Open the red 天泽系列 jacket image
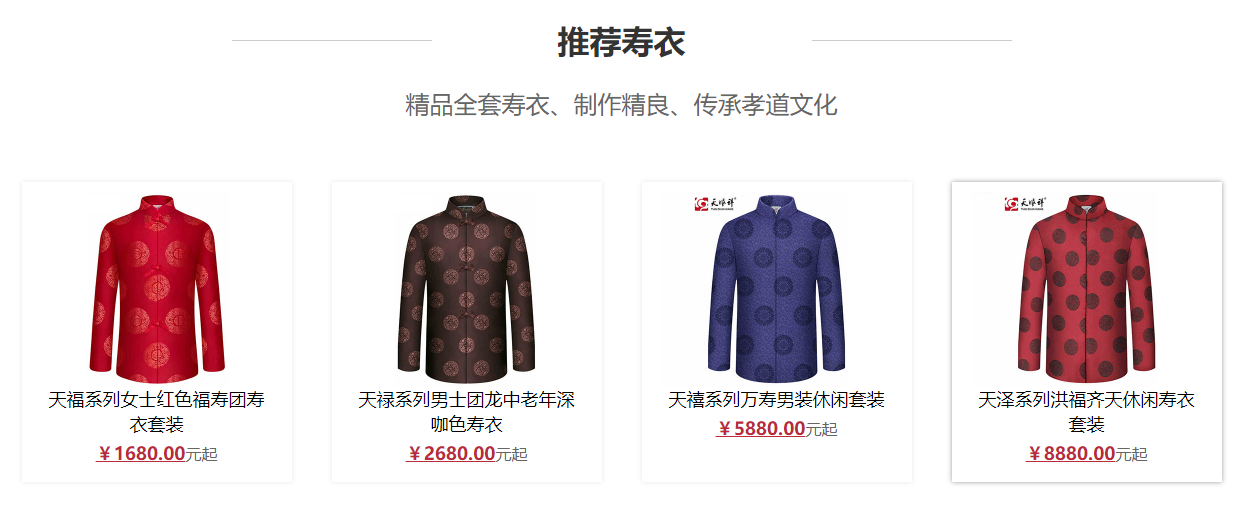The image size is (1239, 511). tap(1087, 288)
